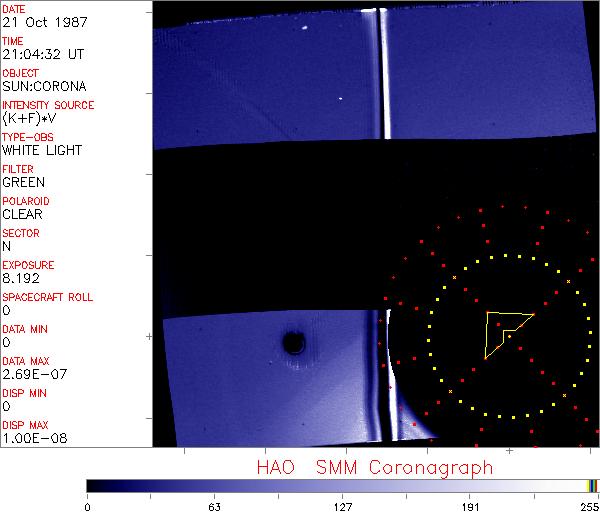Click the 255 label under the color bar
Viewport: 600px width, 512px height.
pyautogui.click(x=587, y=507)
